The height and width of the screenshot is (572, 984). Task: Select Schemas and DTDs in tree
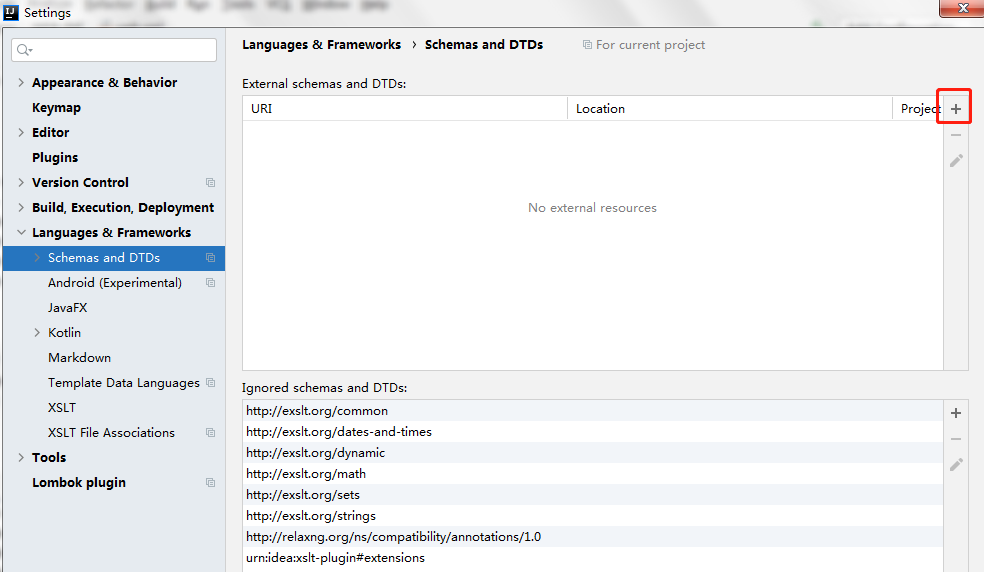114,258
